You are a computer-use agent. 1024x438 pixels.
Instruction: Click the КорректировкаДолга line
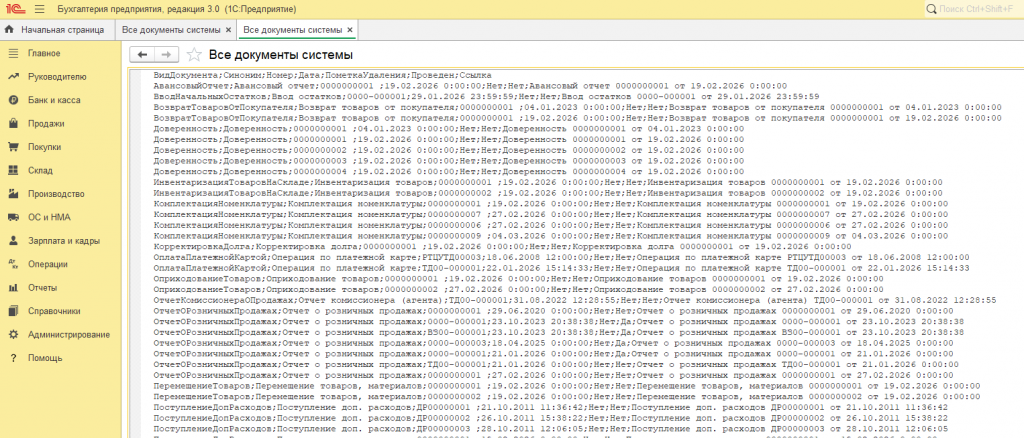[x=502, y=247]
